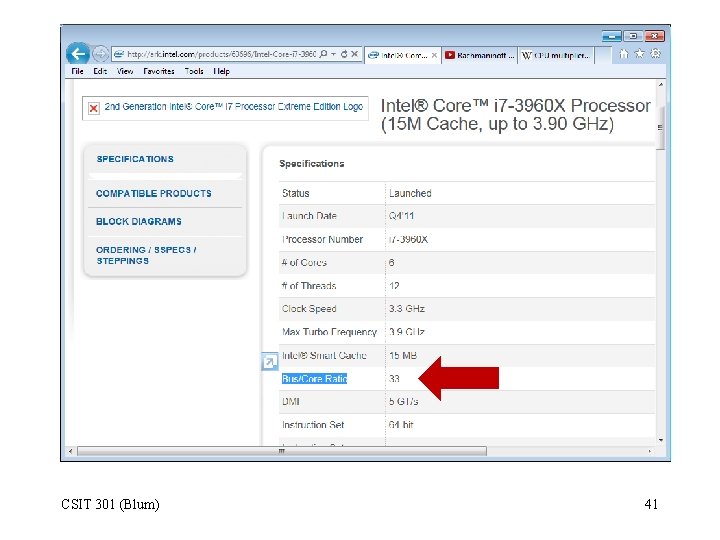Image resolution: width=720 pixels, height=540 pixels.
Task: Open ORDERING / SSPECS / STEPPINGS link
Action: point(146,255)
